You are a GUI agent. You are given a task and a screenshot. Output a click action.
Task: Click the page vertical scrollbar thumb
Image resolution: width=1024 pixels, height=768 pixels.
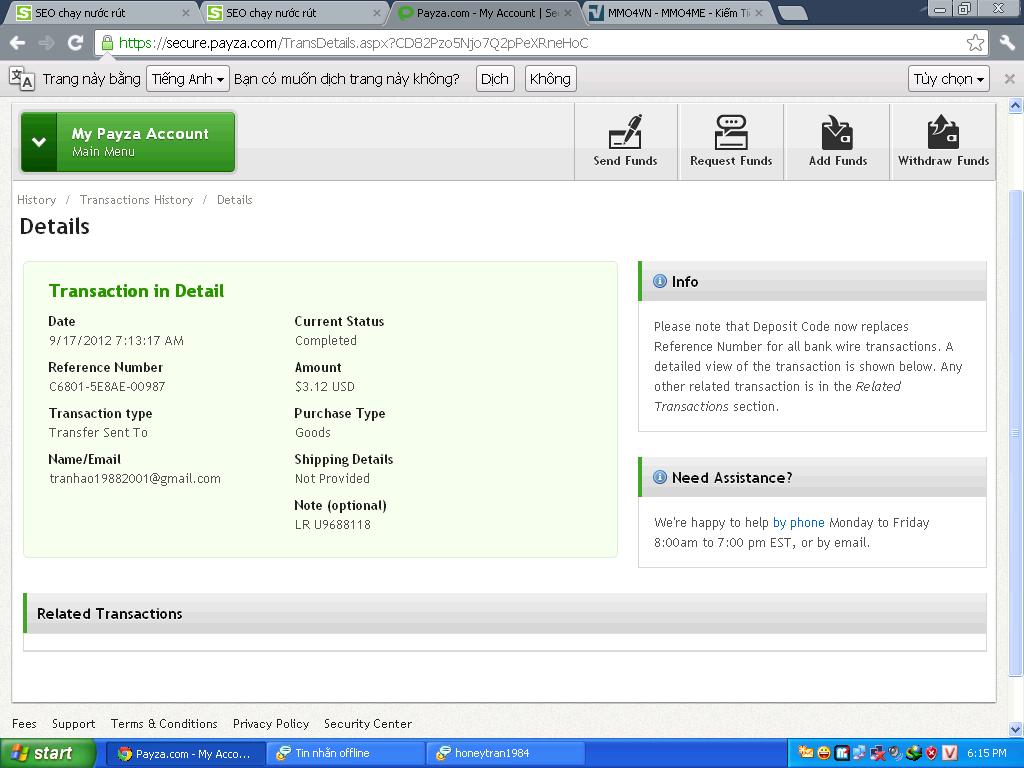1015,433
